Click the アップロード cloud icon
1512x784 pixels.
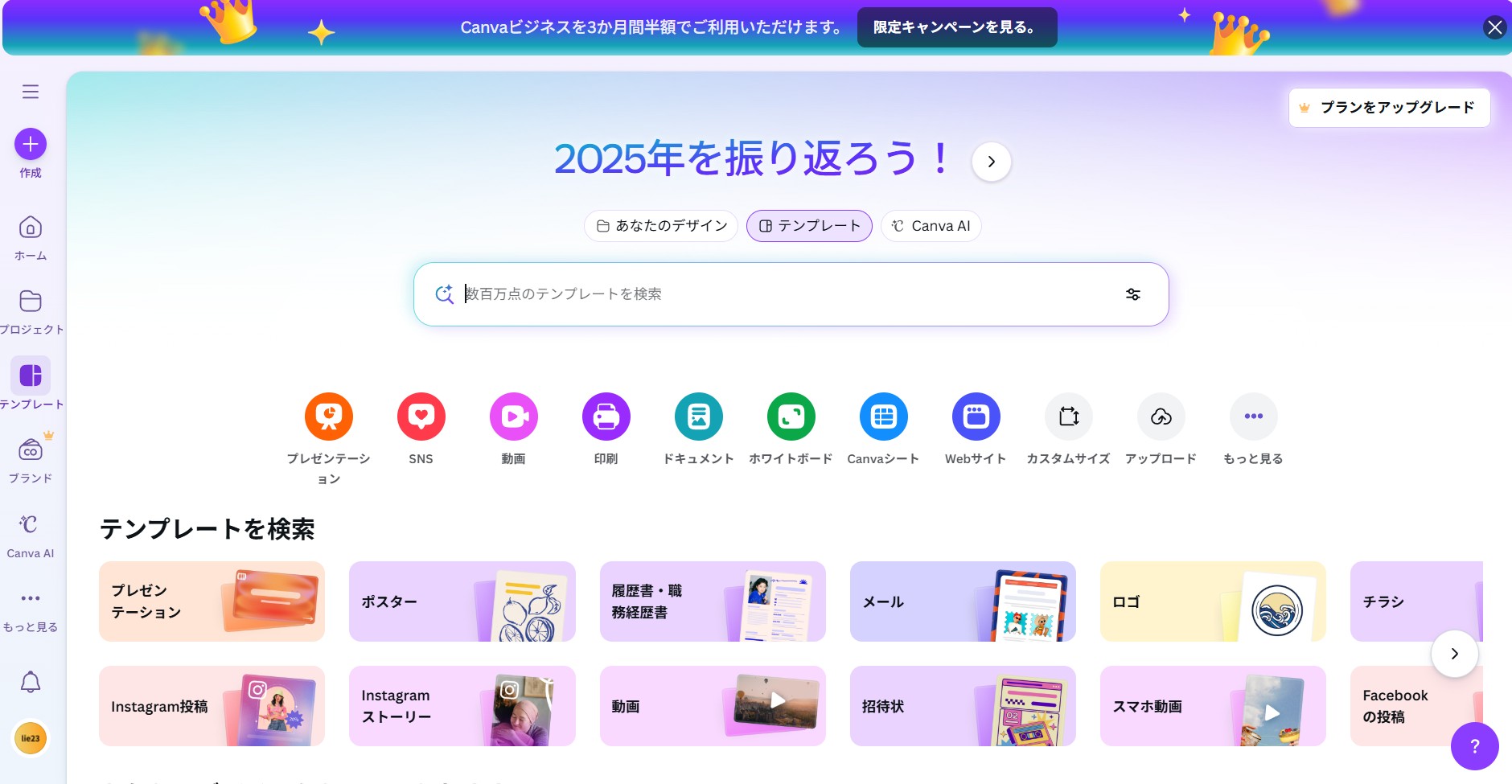pos(1161,417)
